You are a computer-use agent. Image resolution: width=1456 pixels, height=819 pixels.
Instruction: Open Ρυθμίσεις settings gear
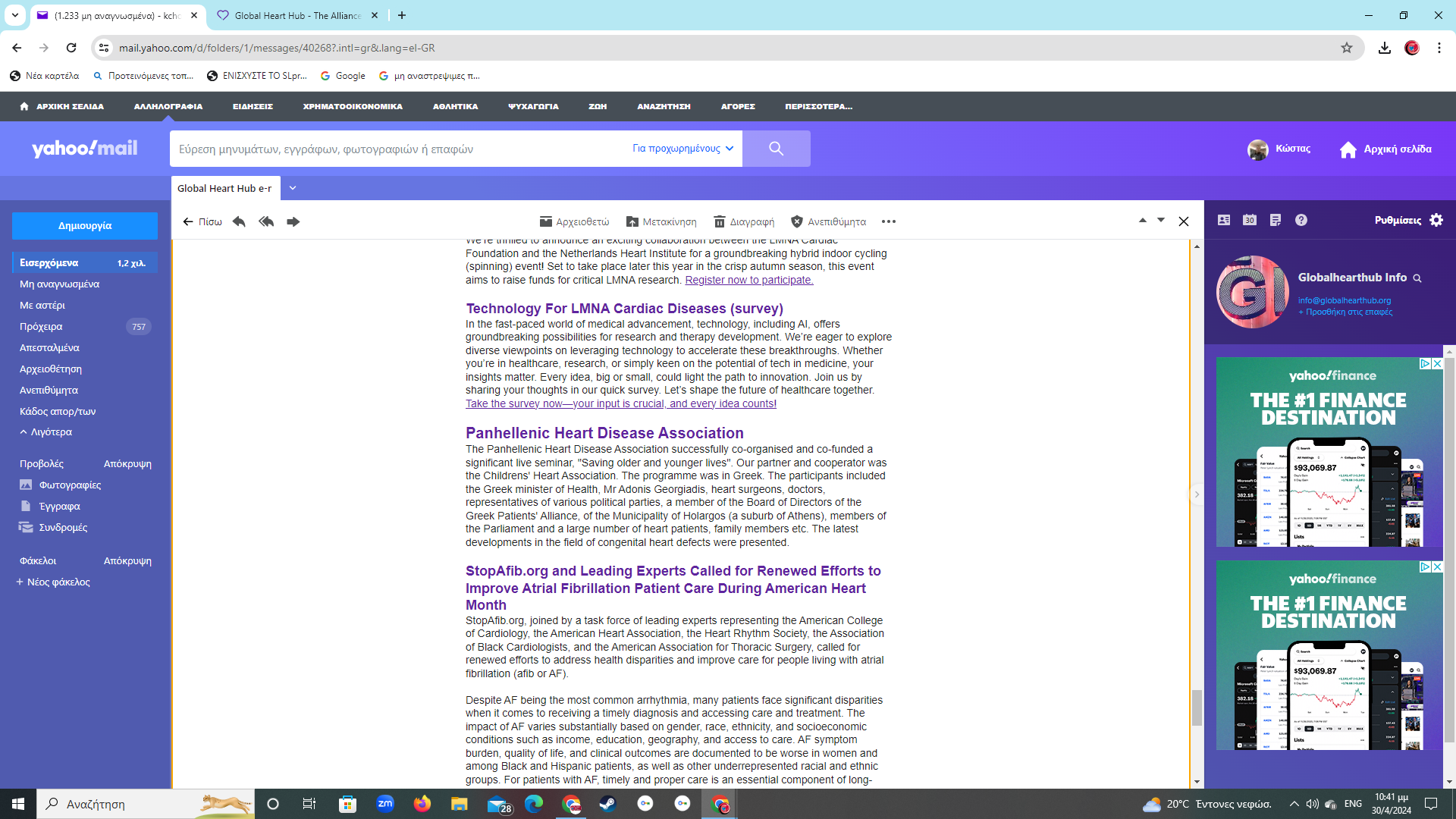click(1409, 220)
